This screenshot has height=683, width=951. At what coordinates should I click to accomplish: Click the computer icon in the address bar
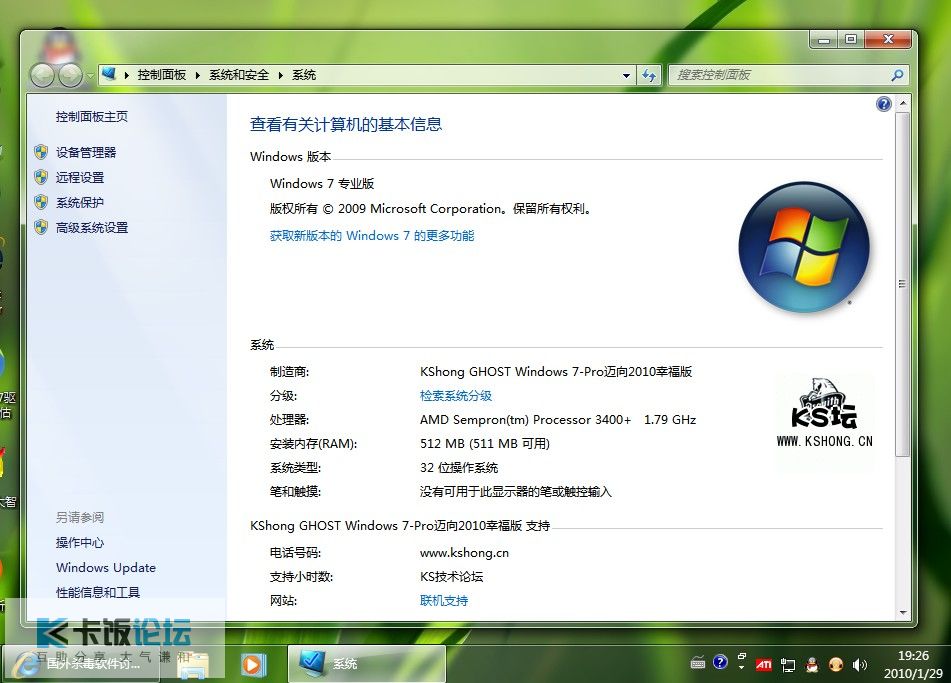[x=109, y=74]
